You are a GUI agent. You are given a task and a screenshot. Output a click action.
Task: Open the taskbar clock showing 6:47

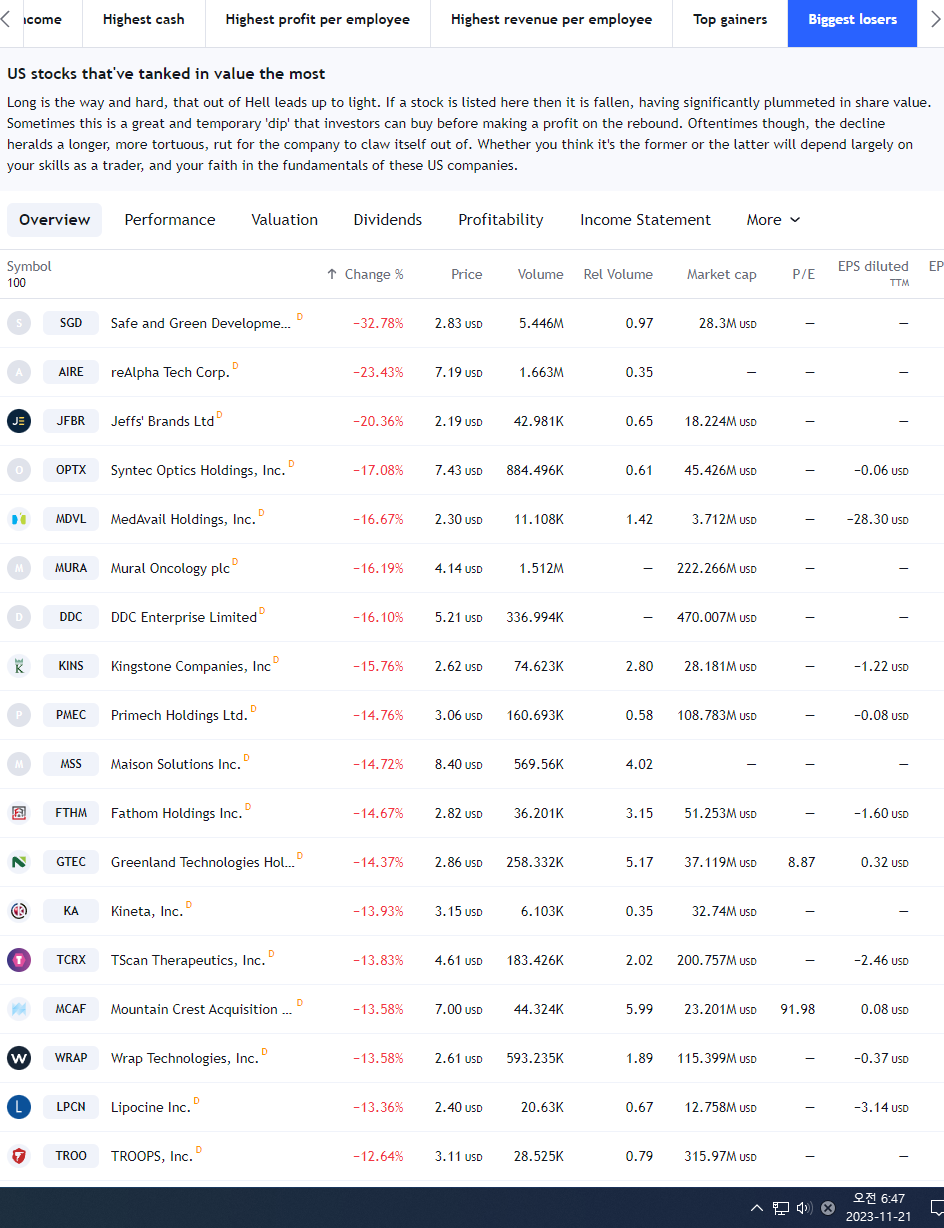point(878,1208)
